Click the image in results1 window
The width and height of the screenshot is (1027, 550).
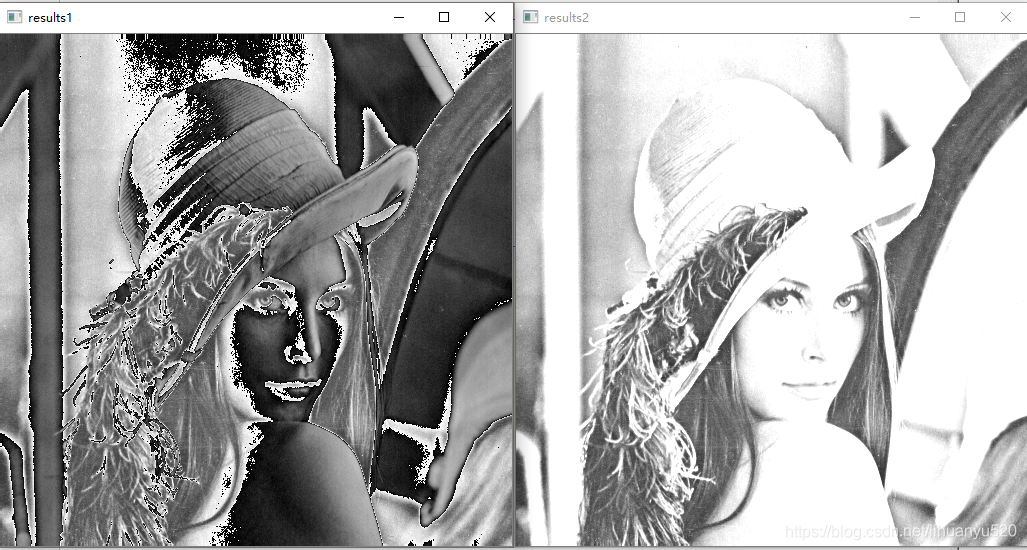point(256,290)
